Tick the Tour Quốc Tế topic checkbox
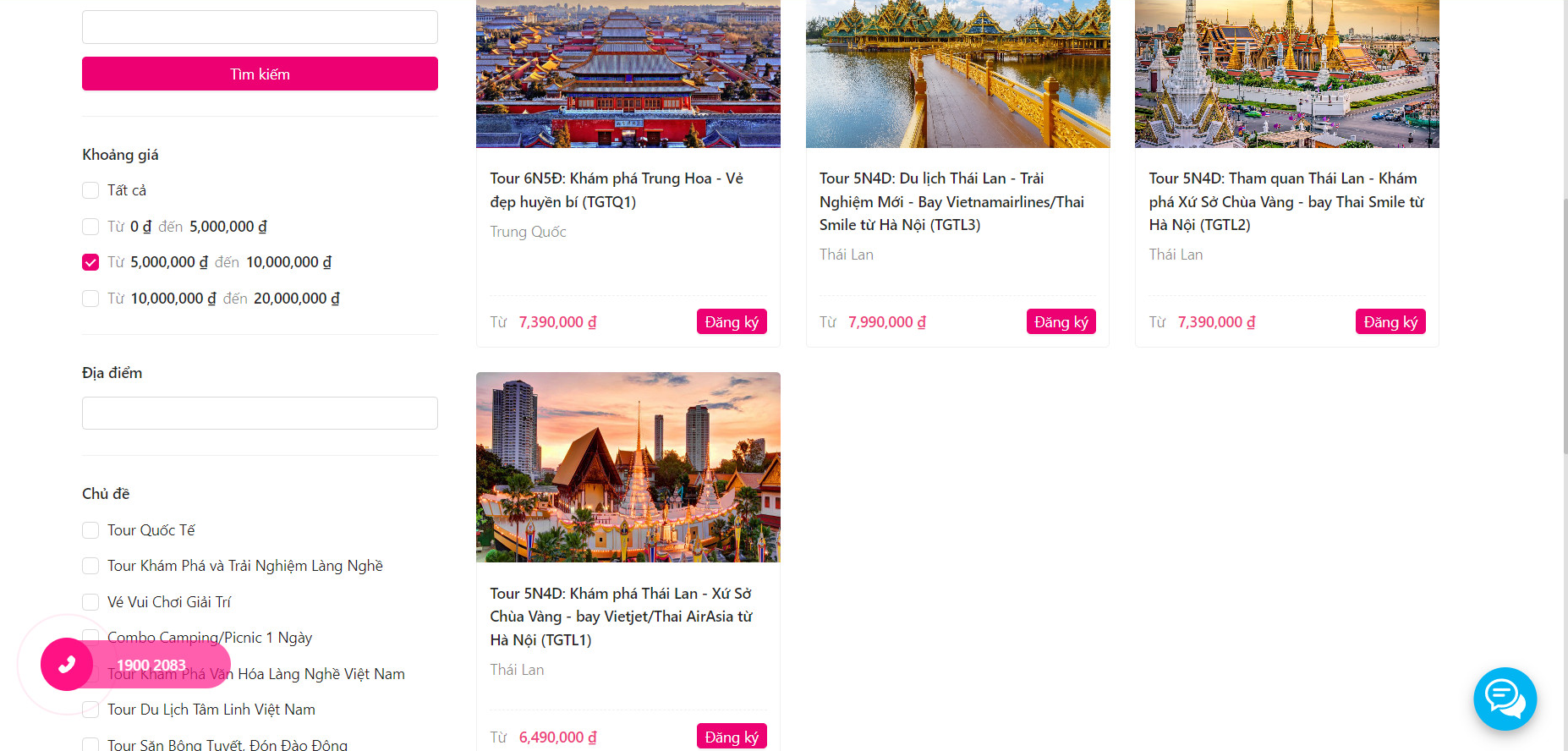The height and width of the screenshot is (751, 1568). (x=90, y=530)
